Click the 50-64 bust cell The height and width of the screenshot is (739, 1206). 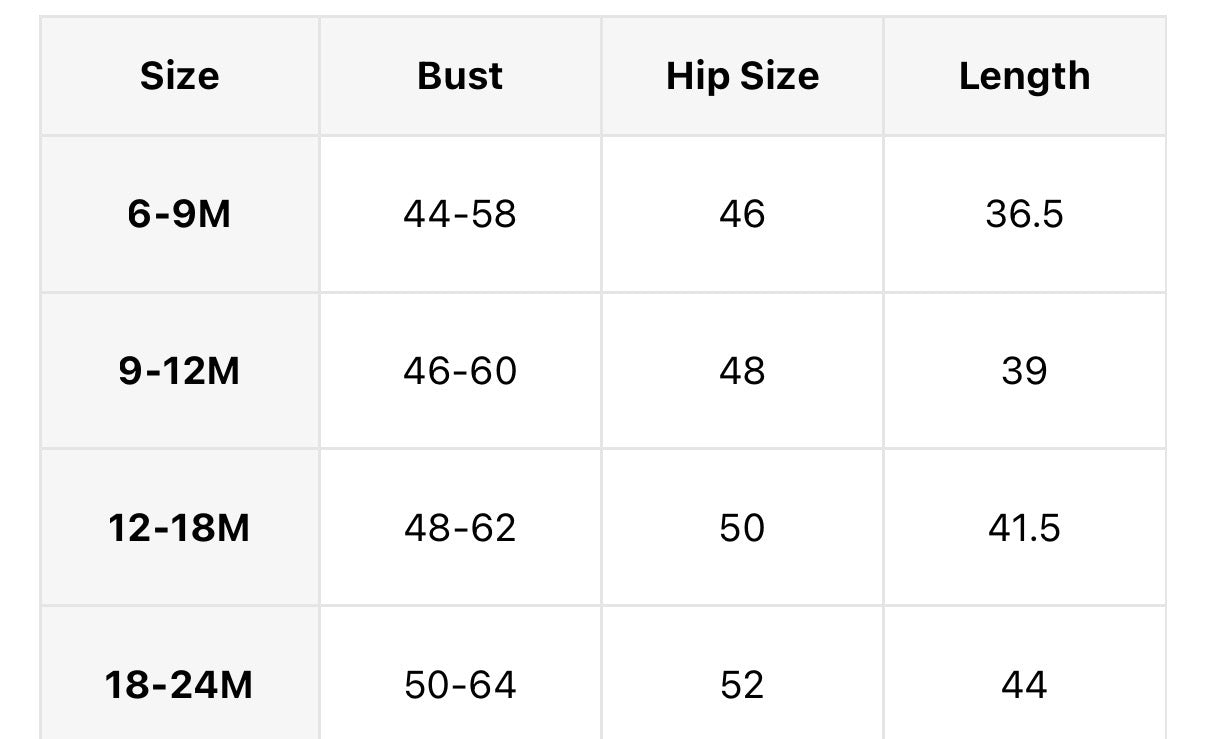coord(460,685)
